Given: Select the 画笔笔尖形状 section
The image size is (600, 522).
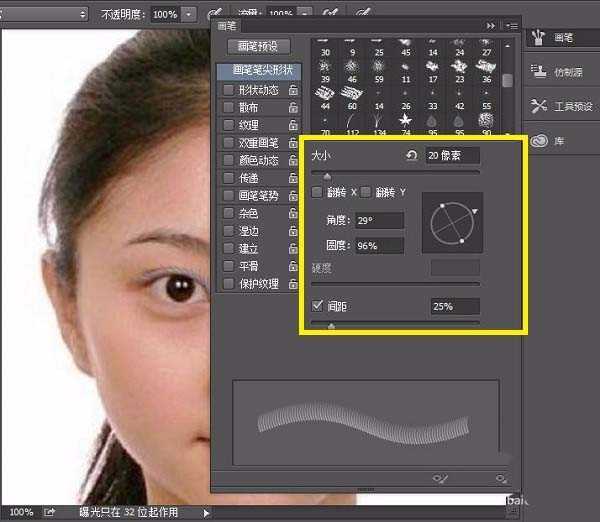Looking at the screenshot, I should (258, 71).
